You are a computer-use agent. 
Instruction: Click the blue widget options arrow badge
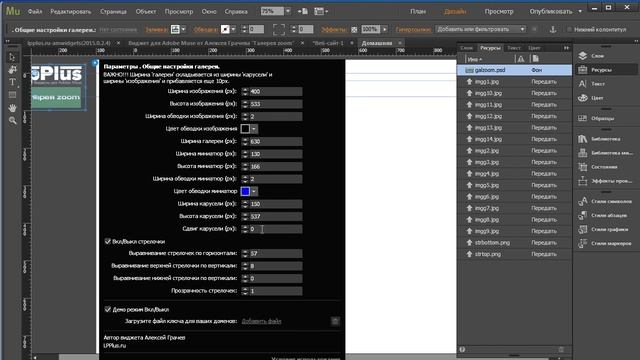[95, 63]
